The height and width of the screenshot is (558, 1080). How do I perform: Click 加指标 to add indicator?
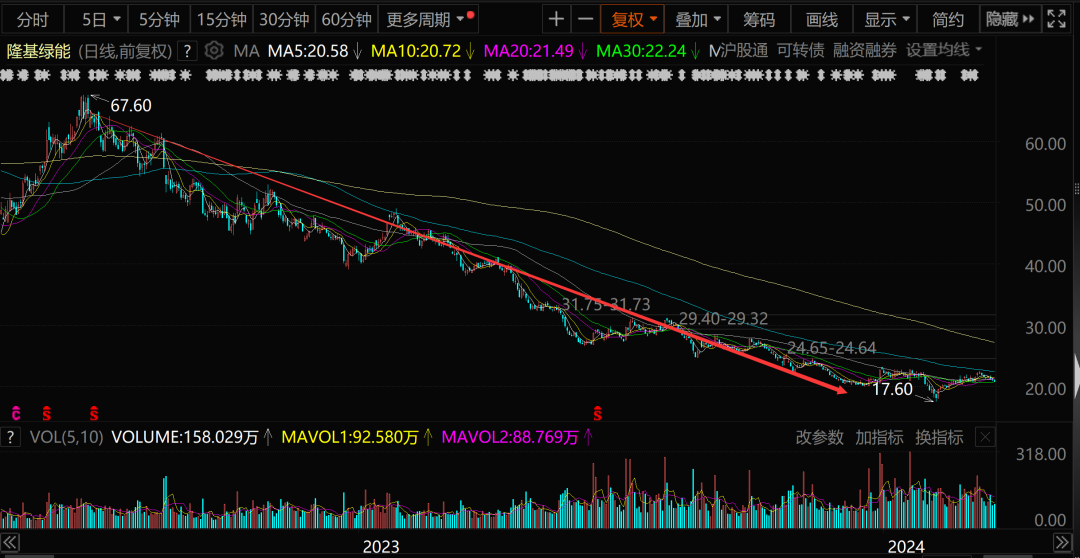click(x=879, y=437)
